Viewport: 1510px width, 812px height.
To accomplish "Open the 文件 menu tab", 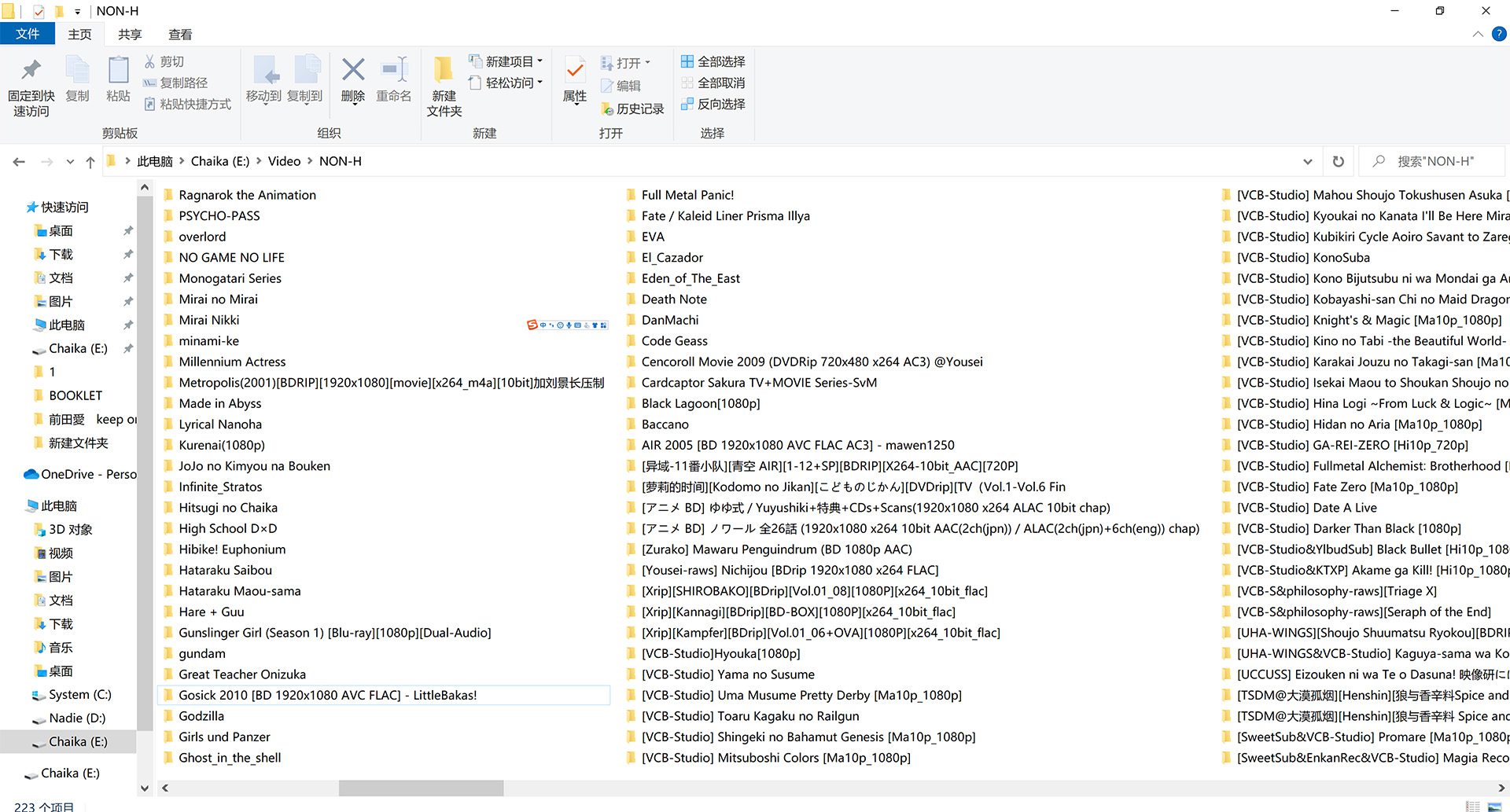I will tap(28, 34).
